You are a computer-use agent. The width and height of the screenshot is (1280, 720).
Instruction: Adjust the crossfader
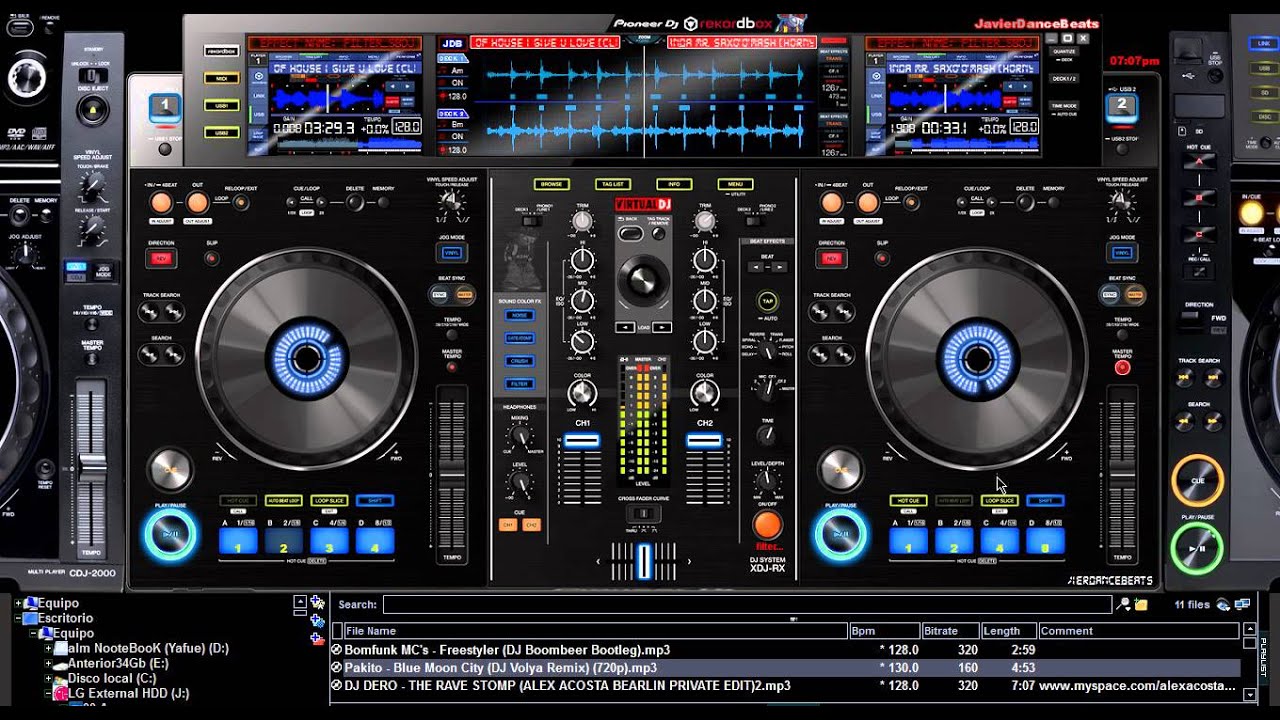645,560
